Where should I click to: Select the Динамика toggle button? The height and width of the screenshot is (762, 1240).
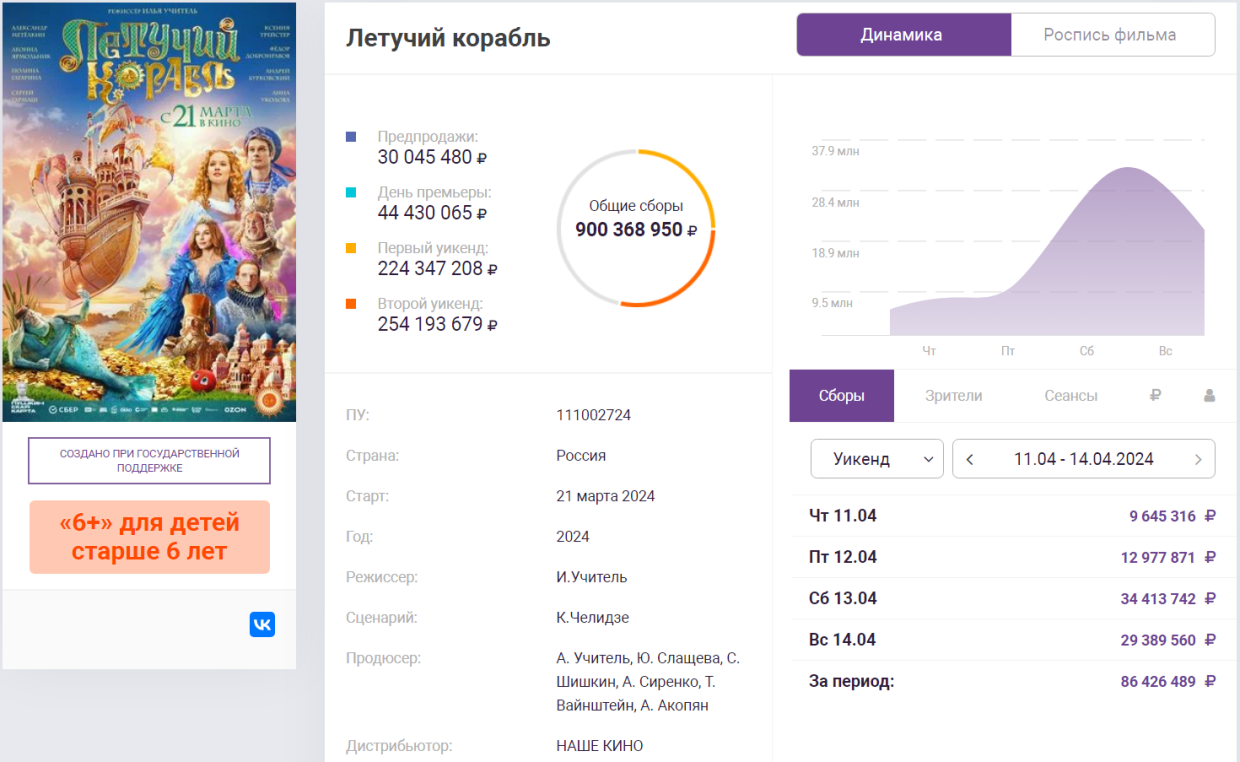[x=901, y=35]
